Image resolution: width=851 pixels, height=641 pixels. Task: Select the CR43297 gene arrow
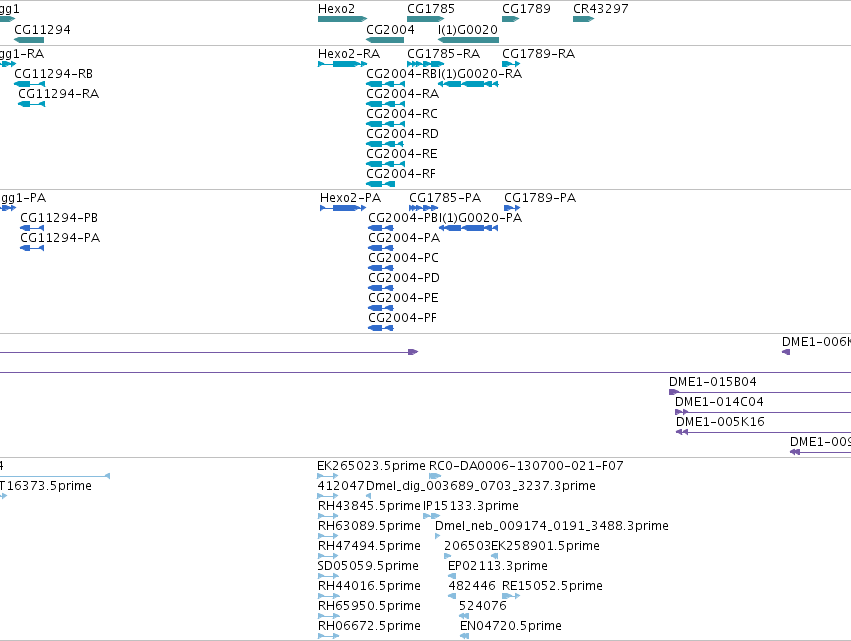(583, 19)
